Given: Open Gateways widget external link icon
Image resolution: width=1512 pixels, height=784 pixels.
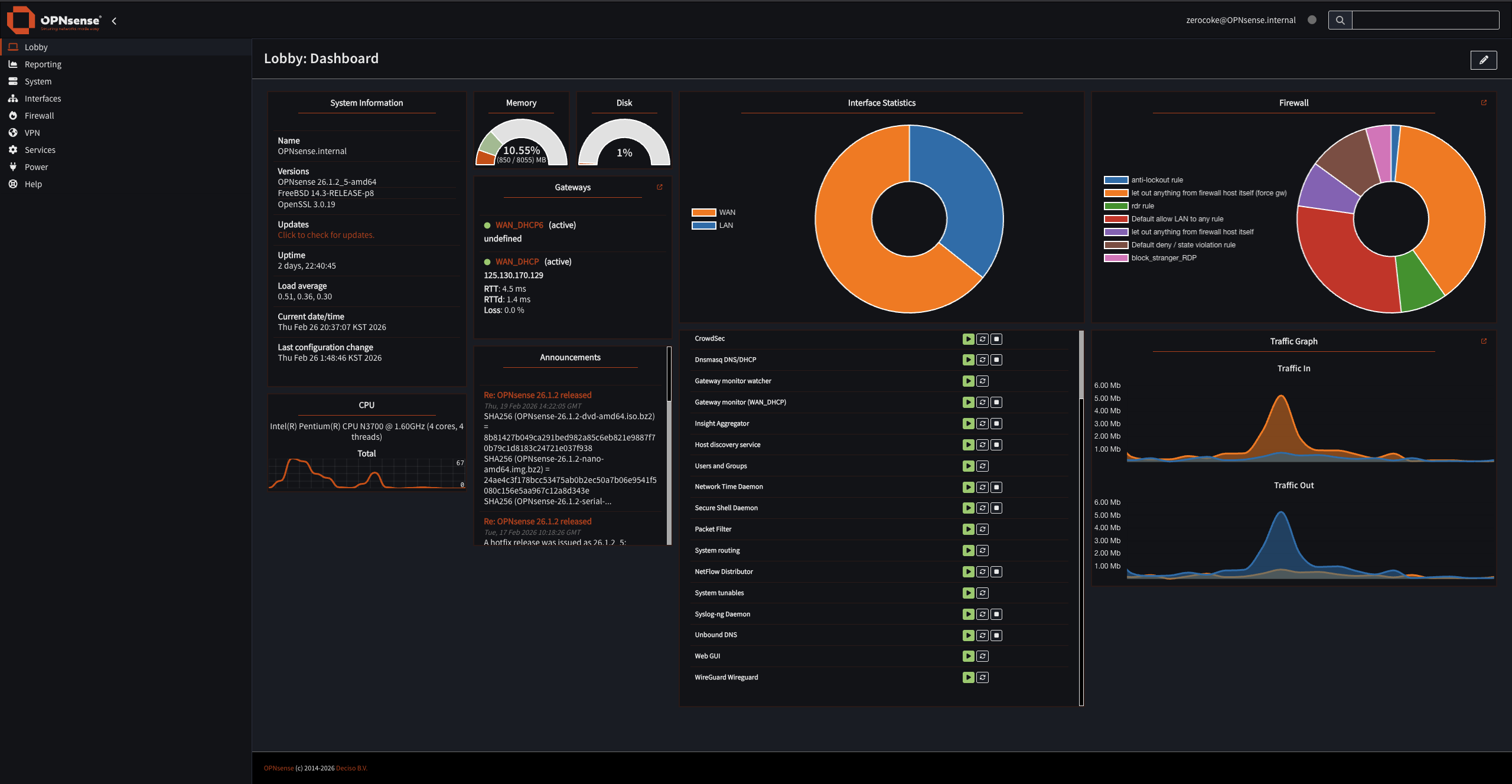Looking at the screenshot, I should (660, 187).
